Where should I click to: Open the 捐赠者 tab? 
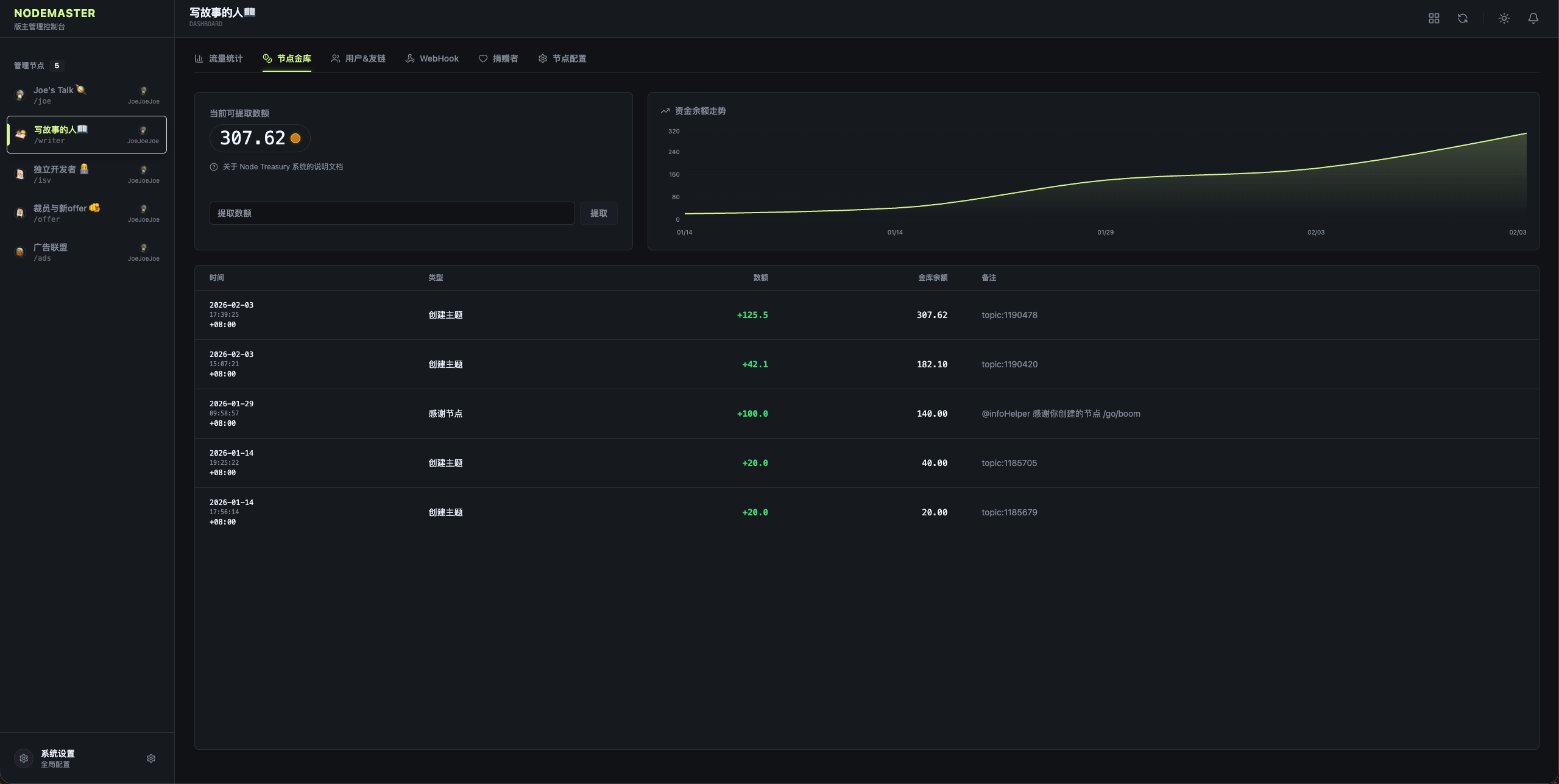(x=498, y=58)
